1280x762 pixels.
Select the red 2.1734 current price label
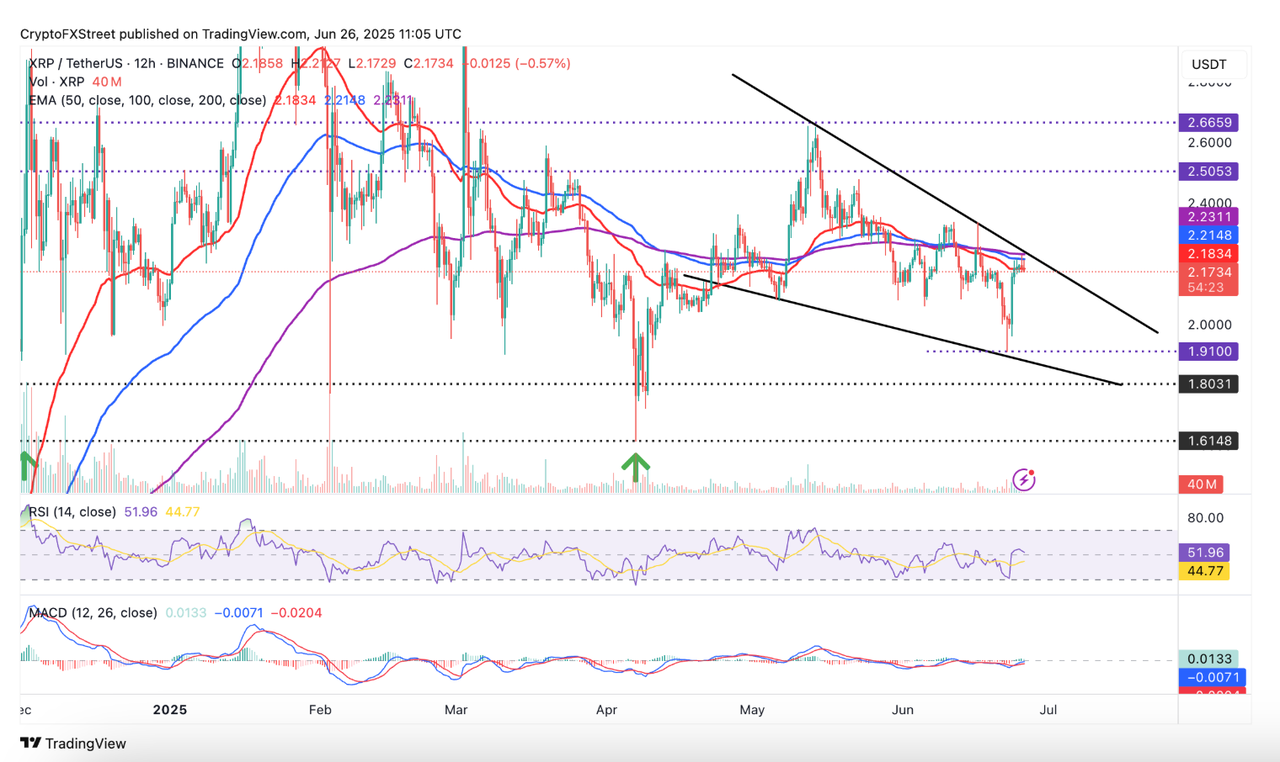click(1209, 272)
